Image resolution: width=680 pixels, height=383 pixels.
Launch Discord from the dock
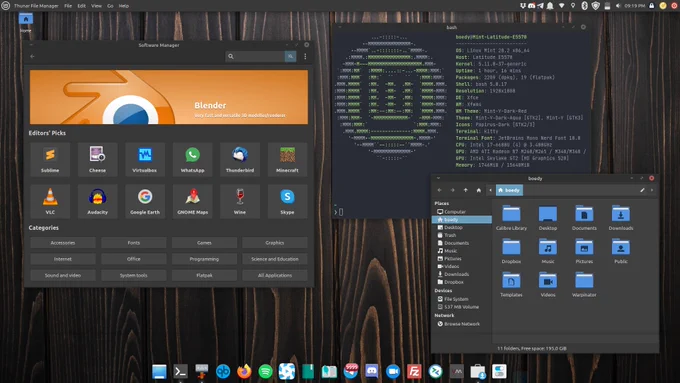(x=372, y=371)
